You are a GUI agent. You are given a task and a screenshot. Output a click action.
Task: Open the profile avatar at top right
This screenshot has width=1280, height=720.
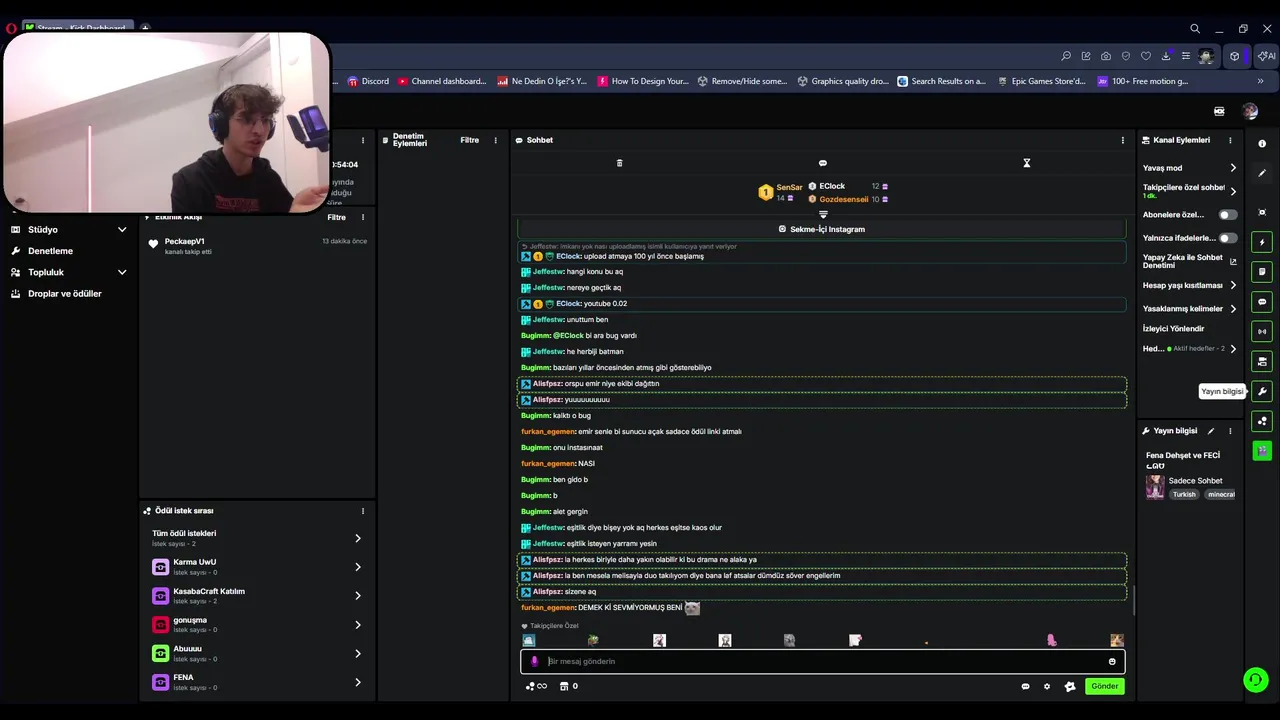tap(1250, 111)
